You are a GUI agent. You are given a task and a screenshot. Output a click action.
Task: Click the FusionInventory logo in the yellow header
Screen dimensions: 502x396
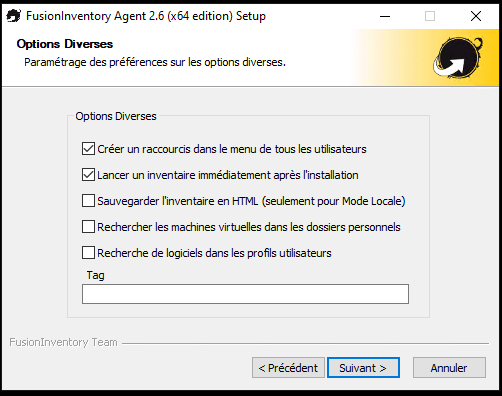click(458, 58)
